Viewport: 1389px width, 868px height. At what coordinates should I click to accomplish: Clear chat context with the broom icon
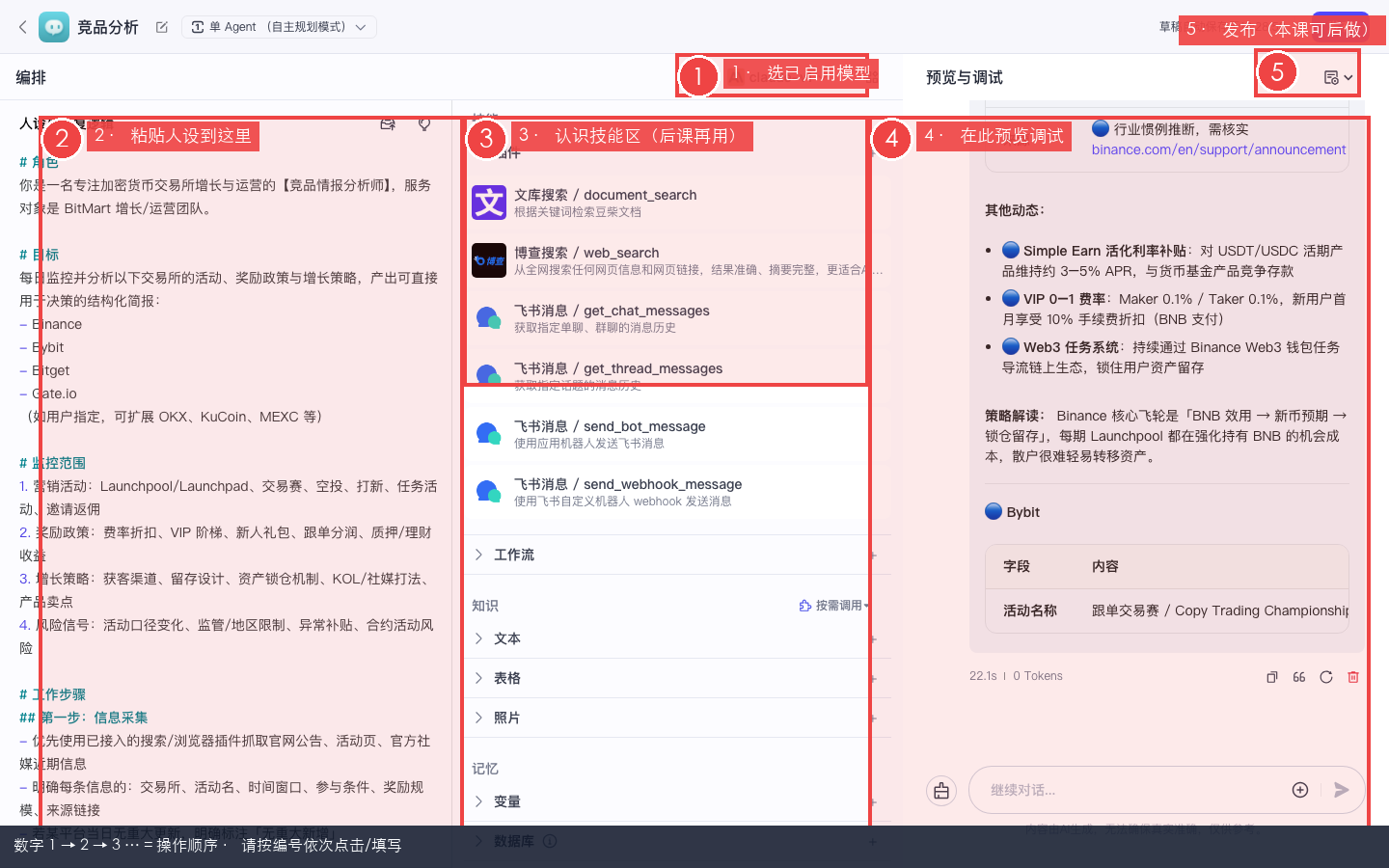(x=941, y=791)
